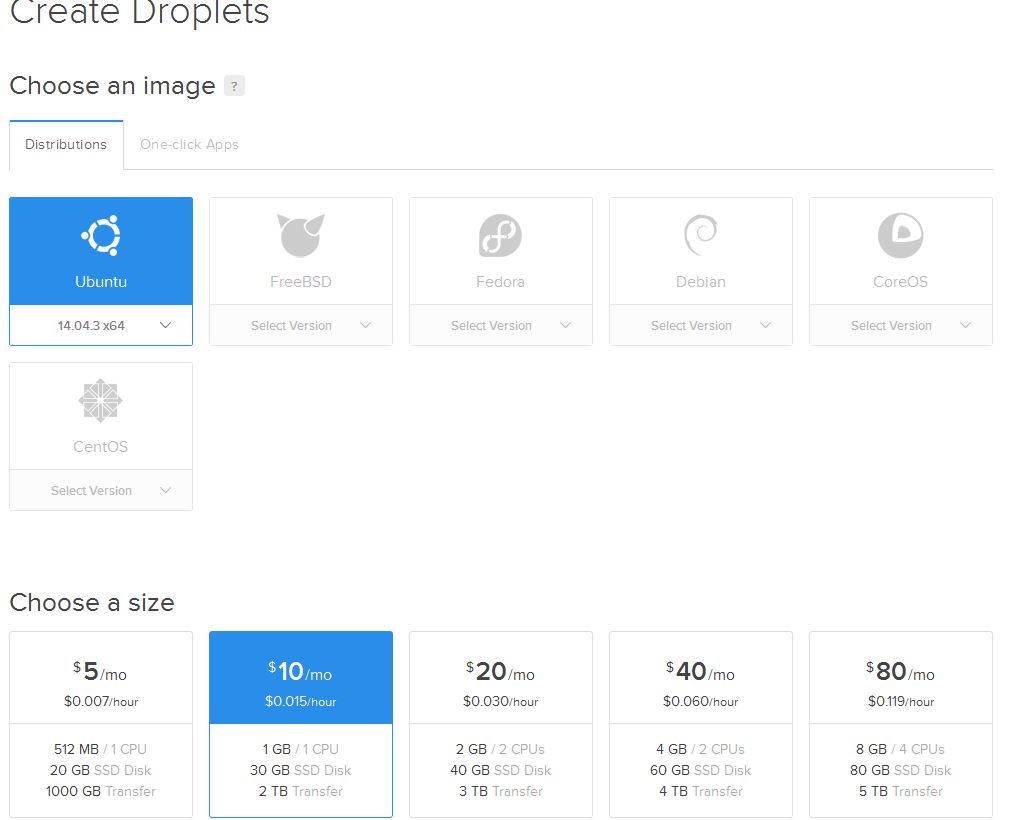Click the Debian label text
The image size is (1013, 820).
coord(700,282)
